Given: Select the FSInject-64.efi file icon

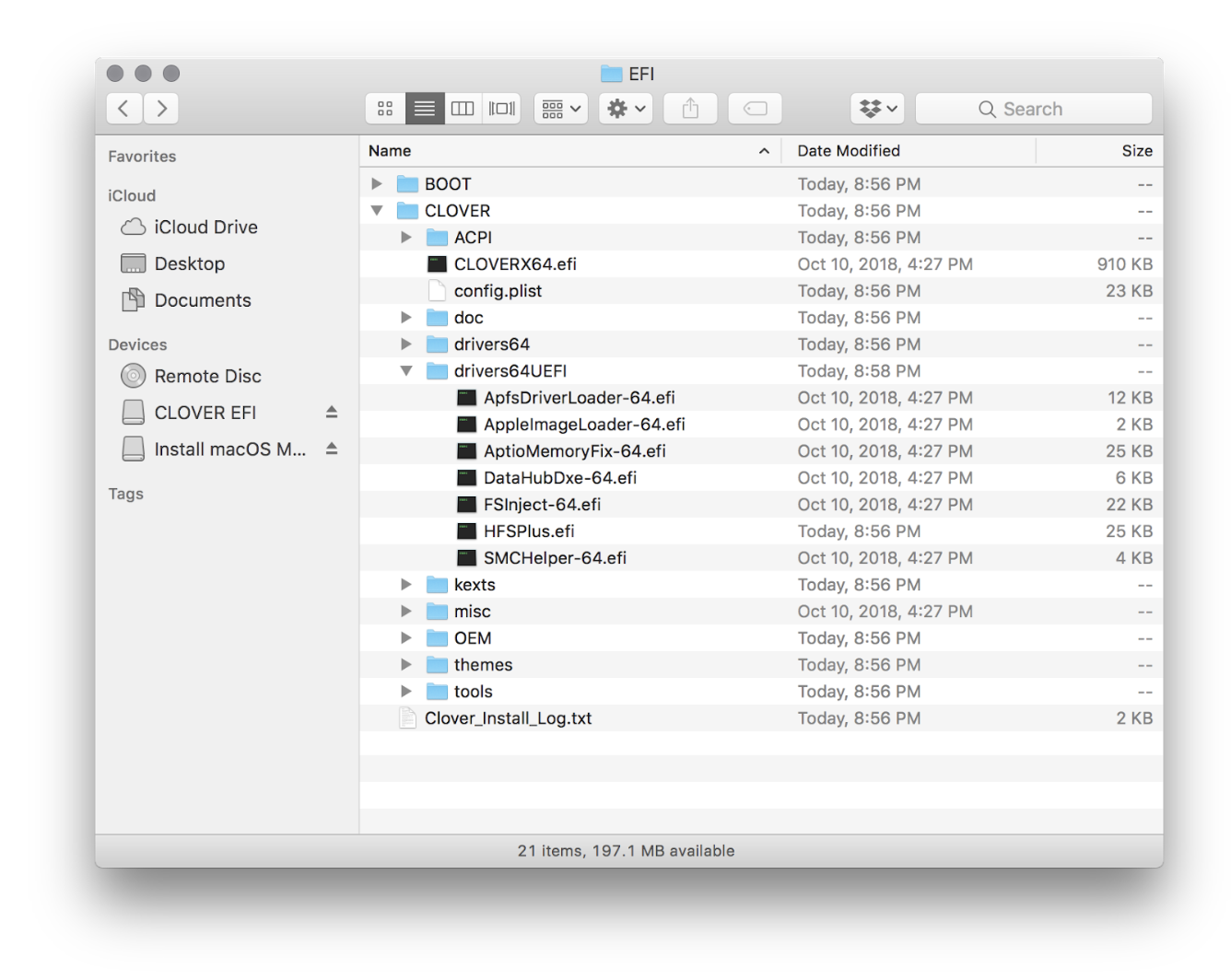Looking at the screenshot, I should pyautogui.click(x=467, y=505).
